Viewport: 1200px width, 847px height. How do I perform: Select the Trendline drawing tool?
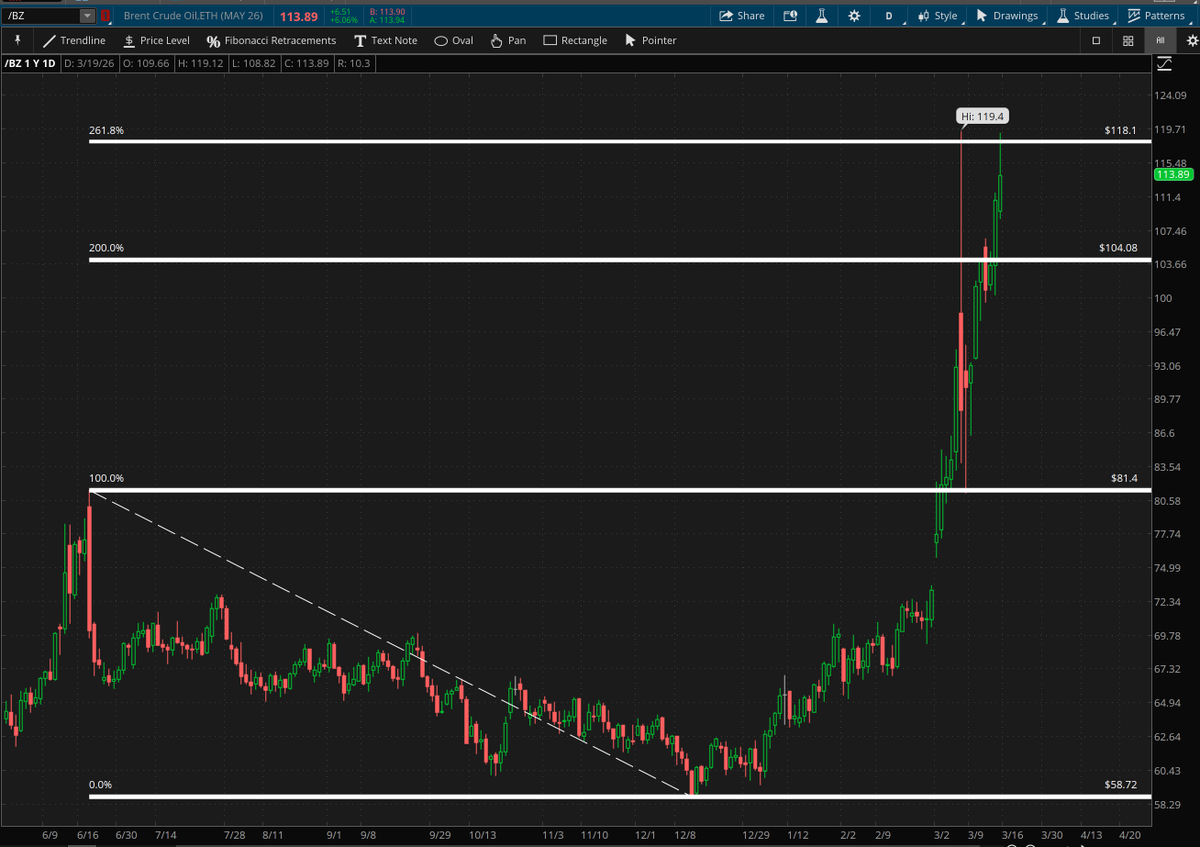[x=75, y=41]
